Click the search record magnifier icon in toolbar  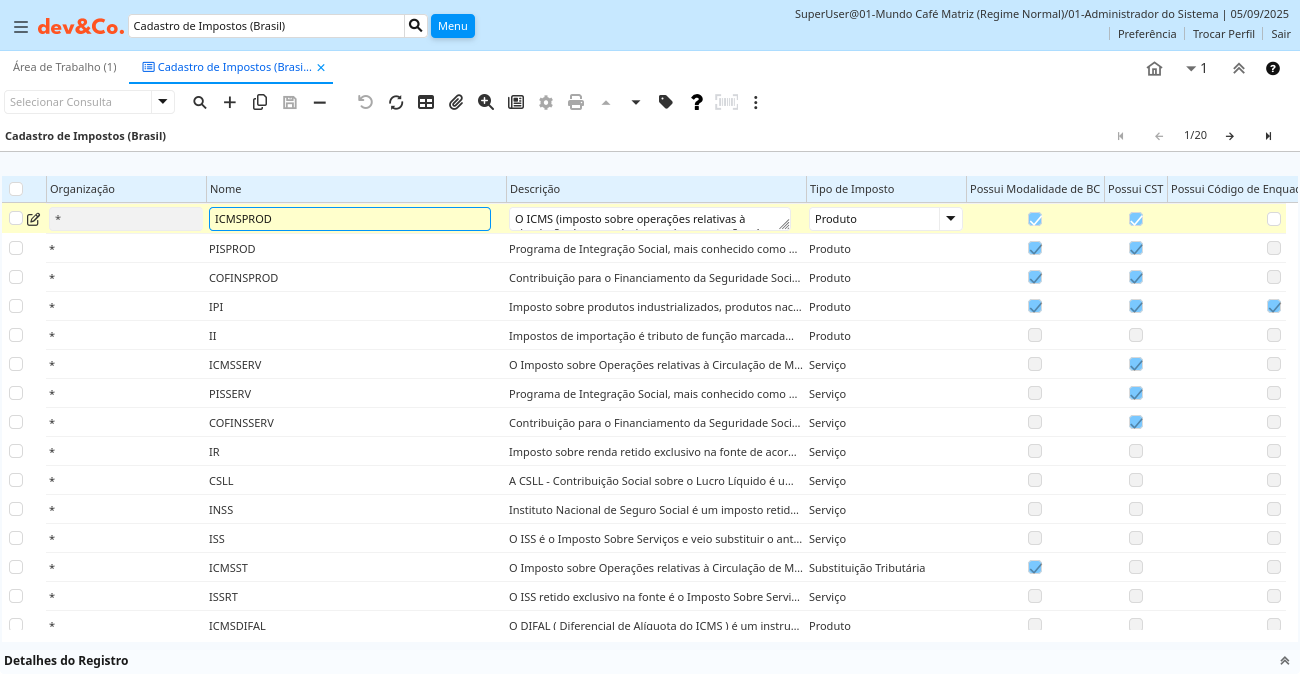[x=200, y=102]
